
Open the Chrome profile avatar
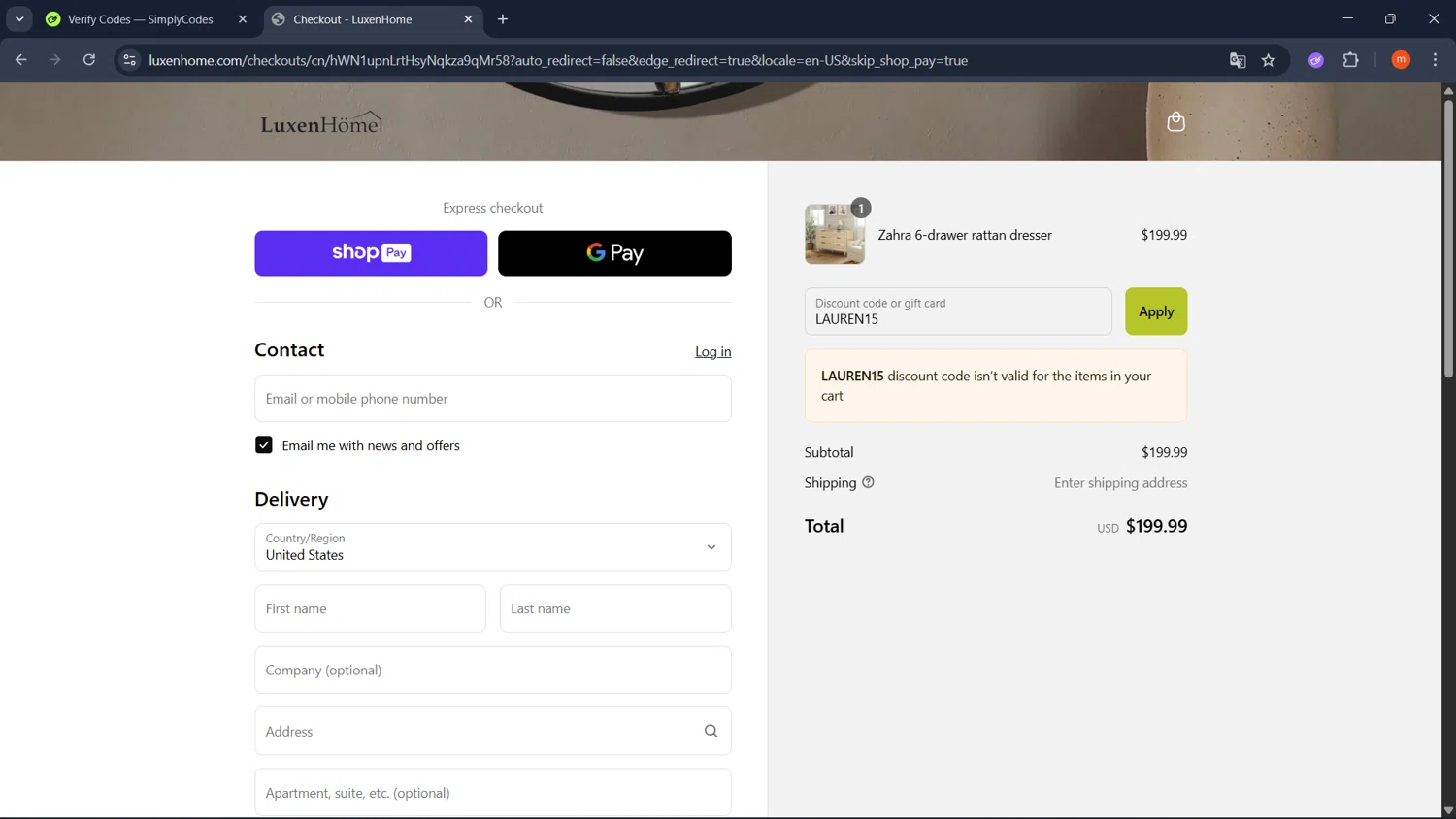(1401, 60)
